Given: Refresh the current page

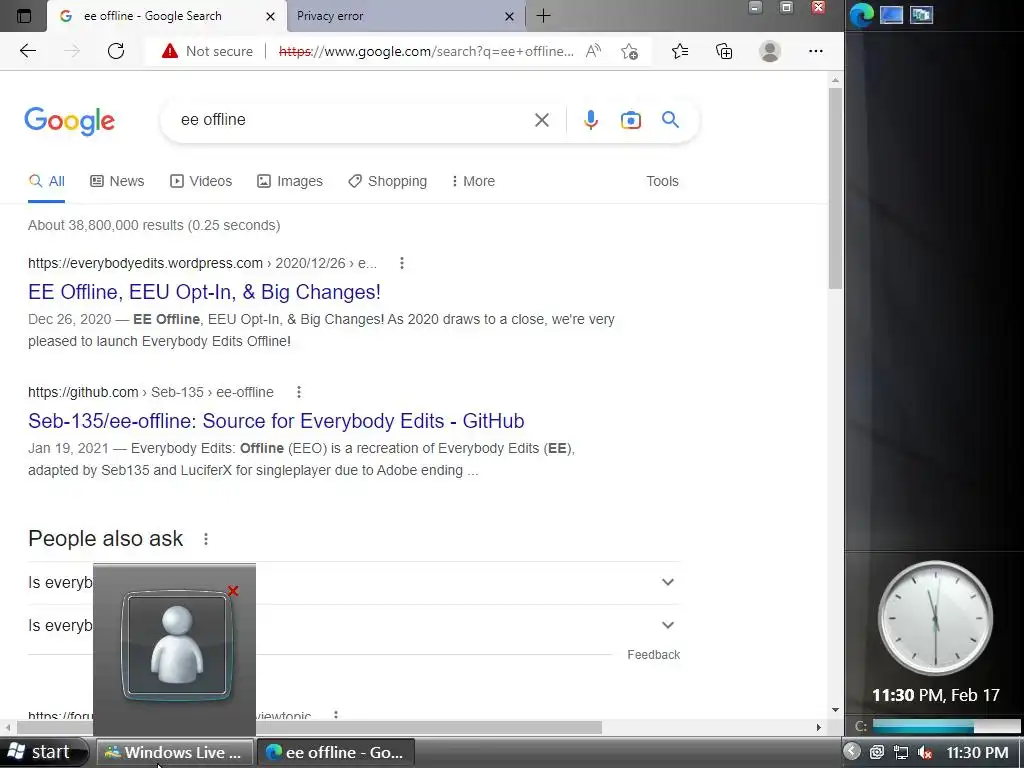Looking at the screenshot, I should pyautogui.click(x=116, y=51).
